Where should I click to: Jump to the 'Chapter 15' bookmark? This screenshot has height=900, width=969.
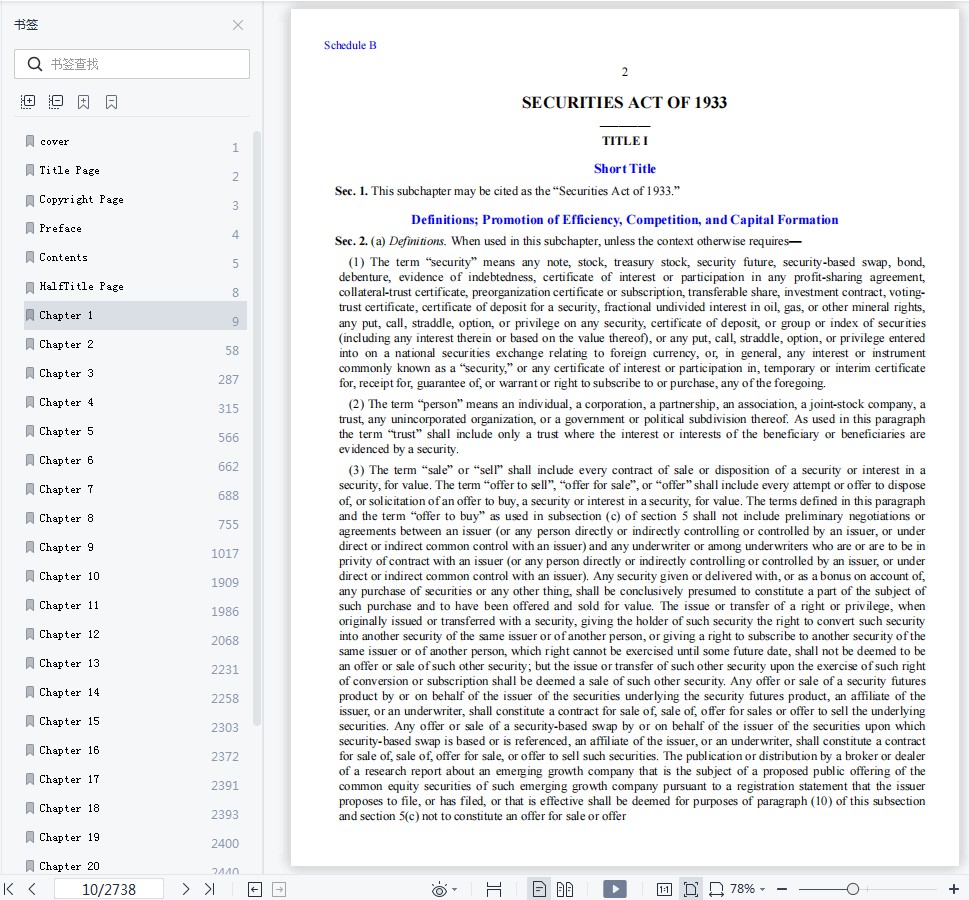click(135, 722)
